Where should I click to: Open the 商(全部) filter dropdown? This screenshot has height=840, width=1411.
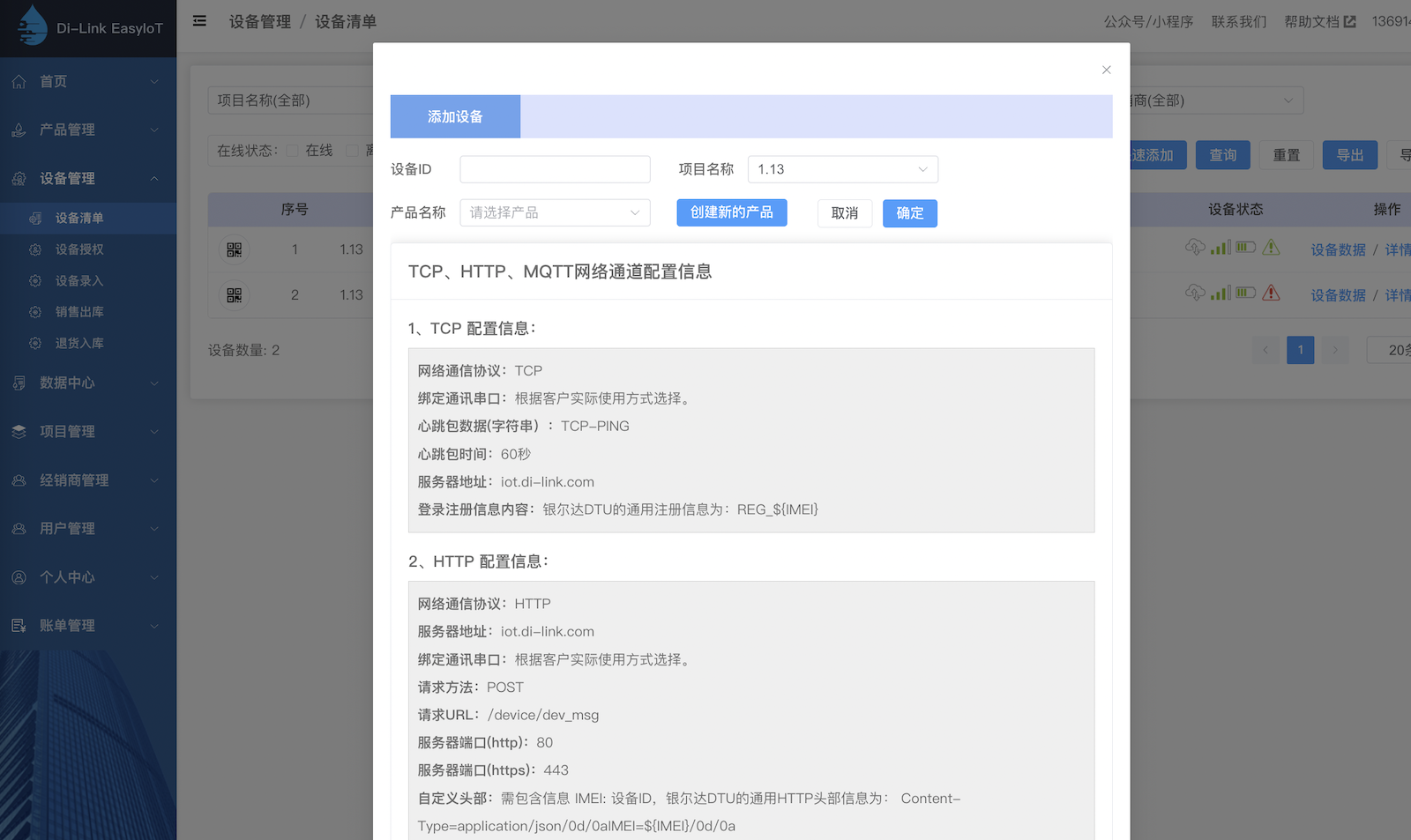point(1216,100)
